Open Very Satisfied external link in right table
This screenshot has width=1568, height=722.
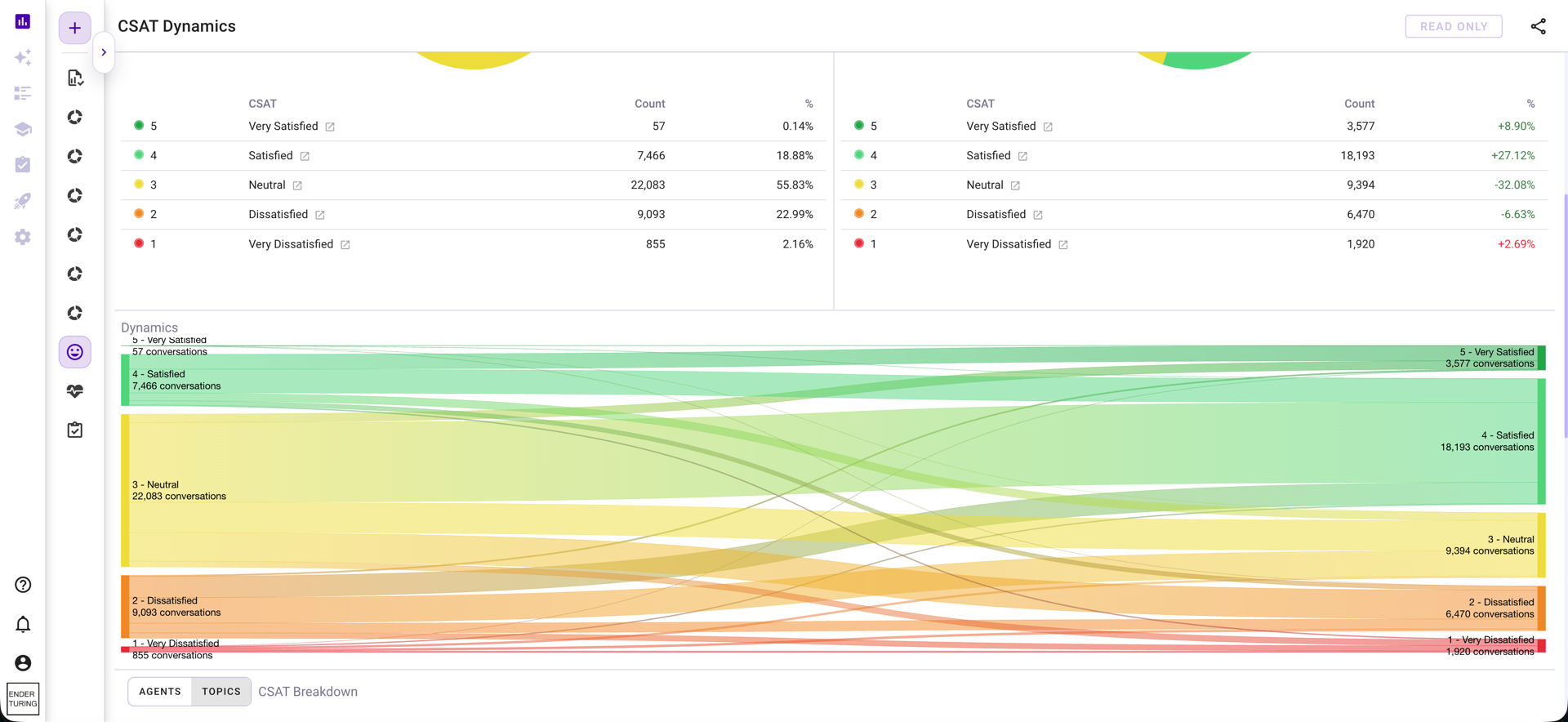pos(1048,127)
